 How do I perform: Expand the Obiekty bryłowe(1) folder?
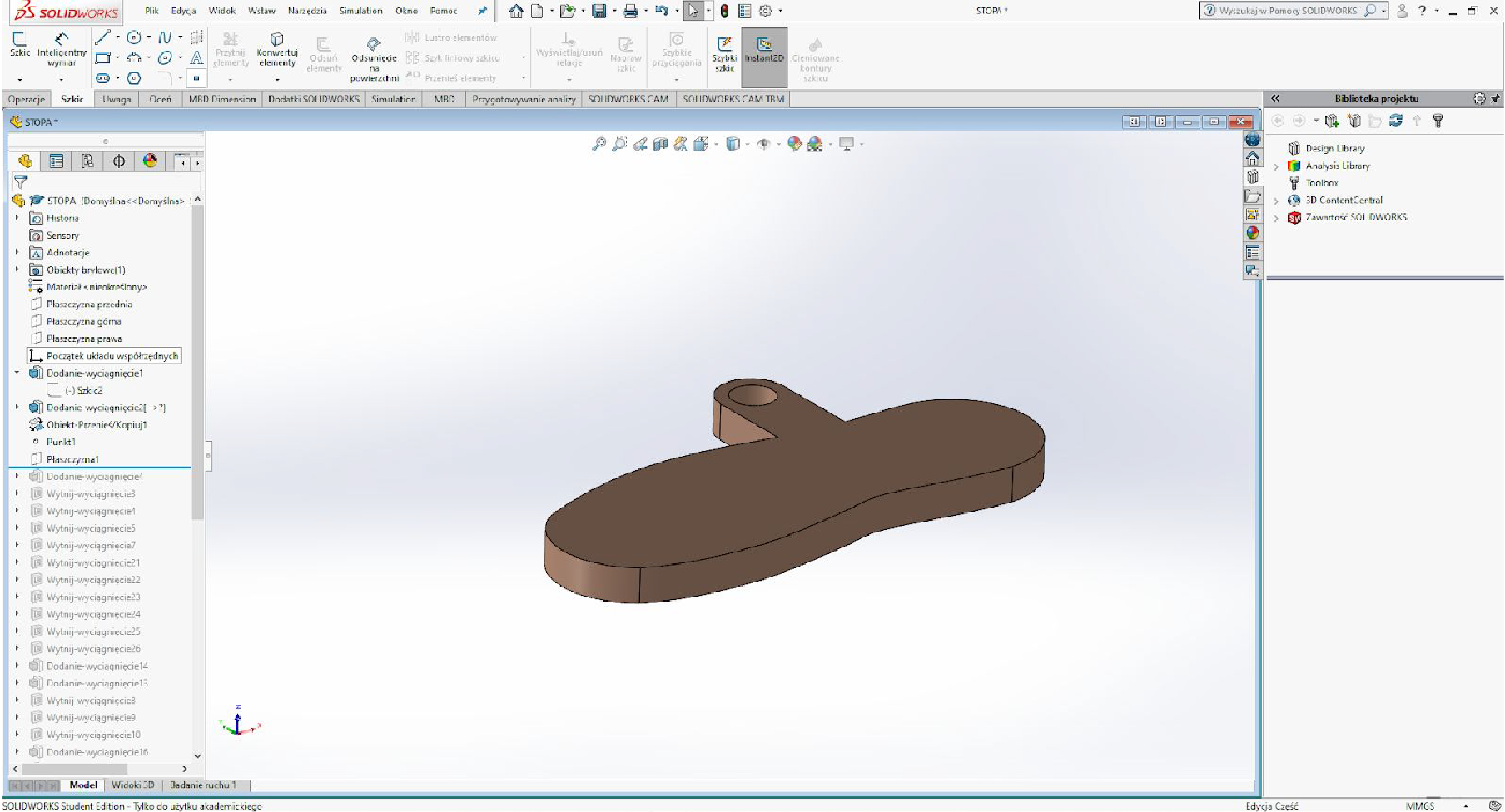(17, 270)
